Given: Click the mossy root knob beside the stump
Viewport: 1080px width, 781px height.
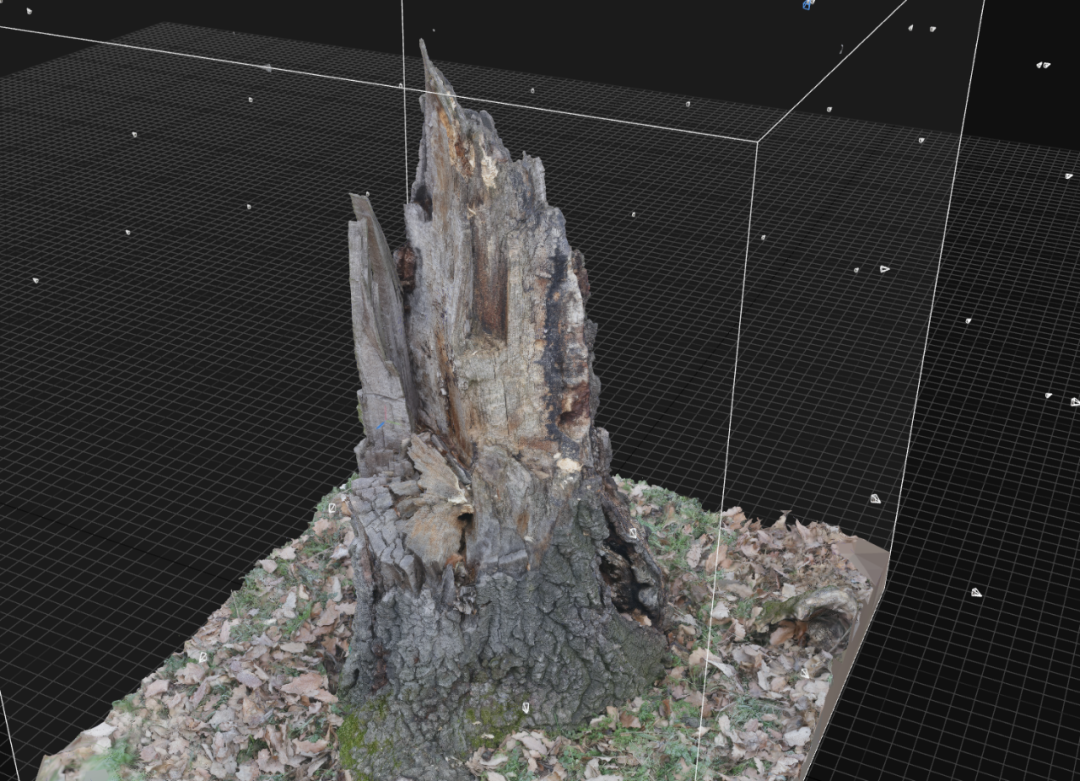Looking at the screenshot, I should (x=813, y=614).
